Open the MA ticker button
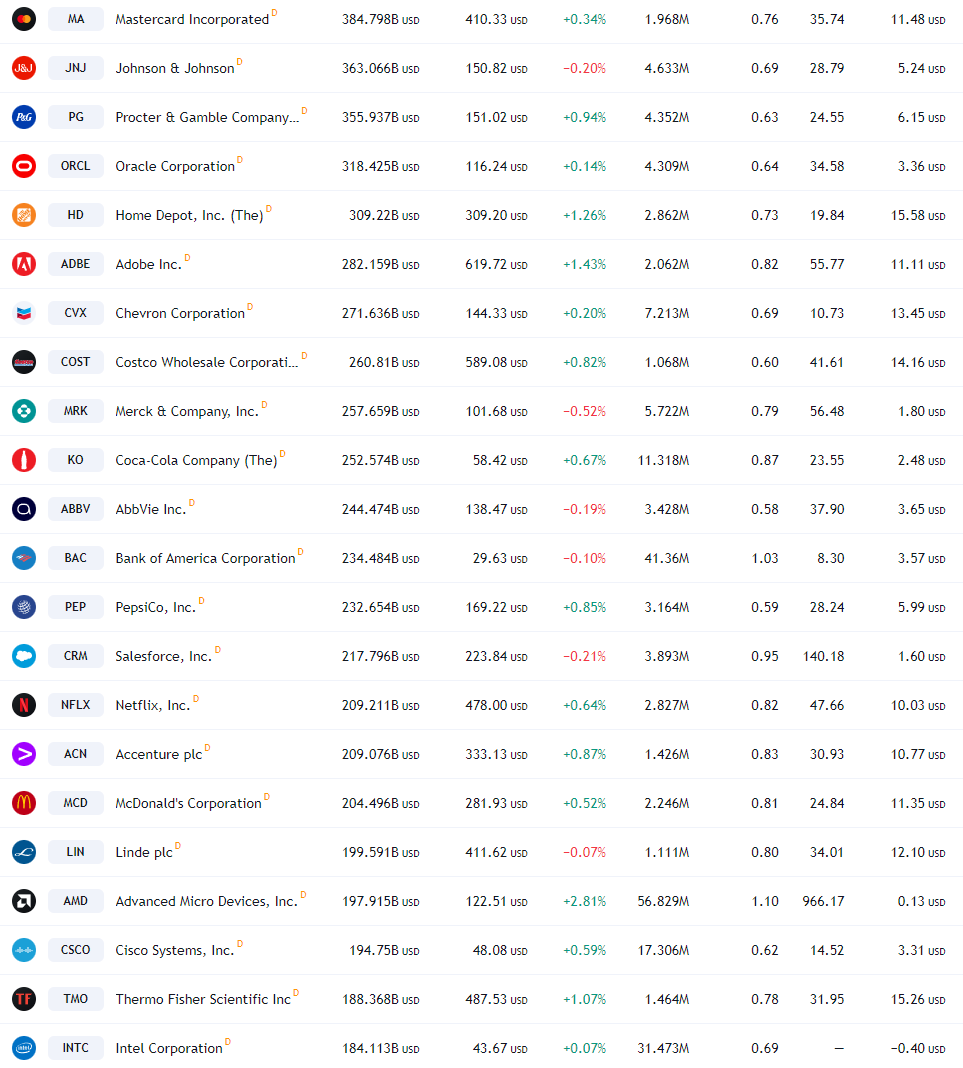Viewport: 963px width, 1068px height. 76,19
